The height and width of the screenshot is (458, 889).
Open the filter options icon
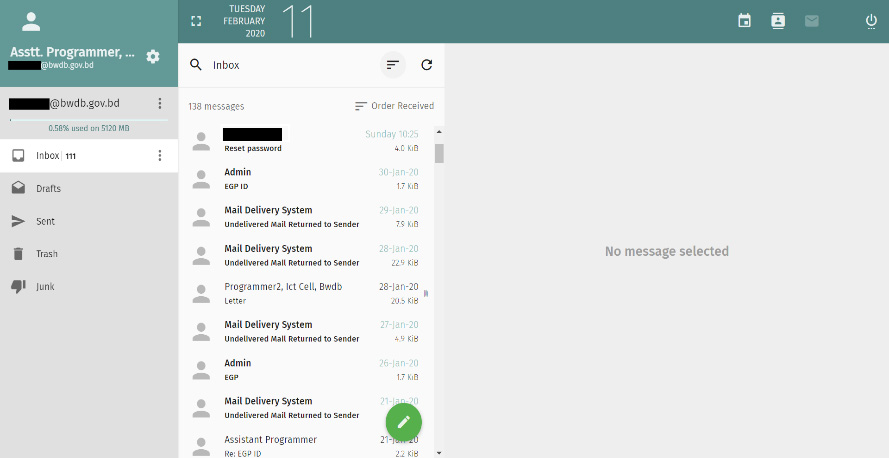tap(393, 65)
